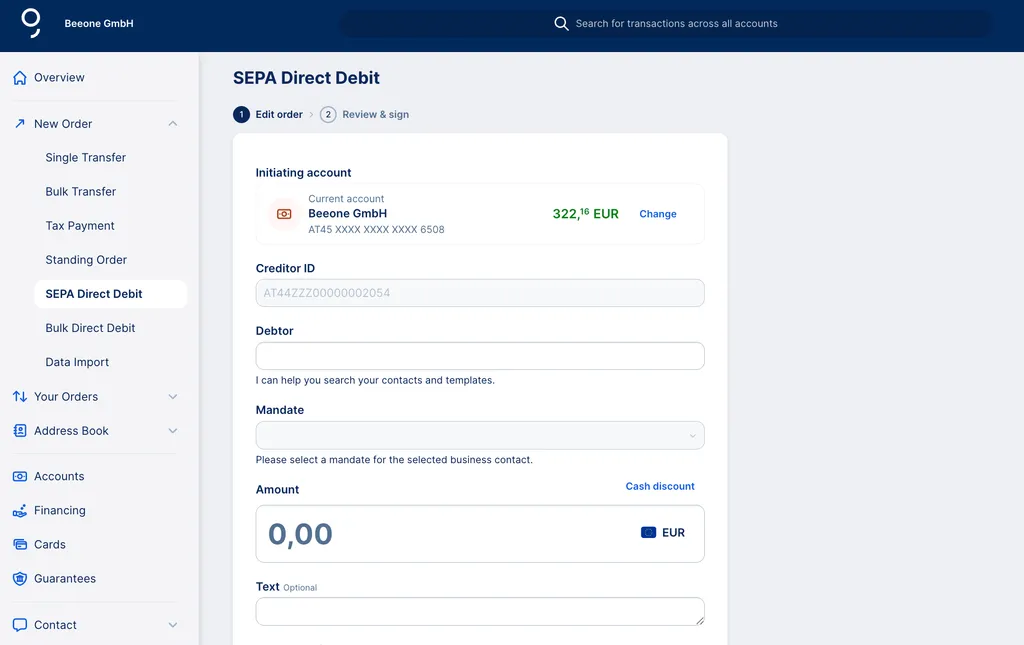Click the Address Book icon
The width and height of the screenshot is (1024, 645).
[18, 430]
